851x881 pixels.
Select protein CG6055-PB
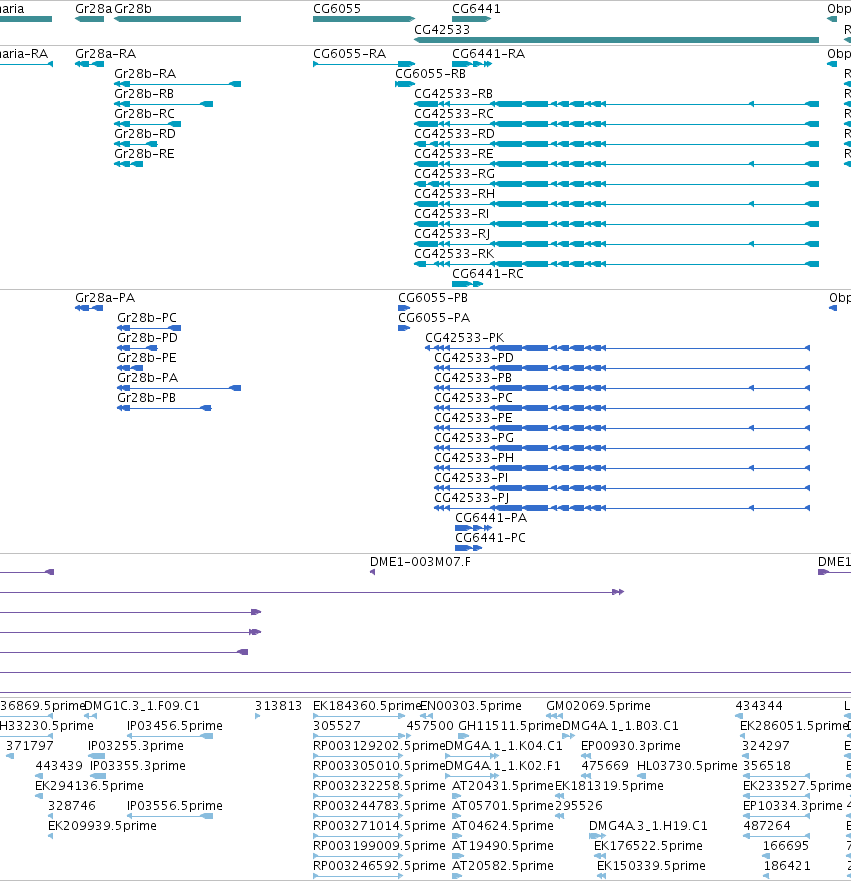[x=404, y=308]
